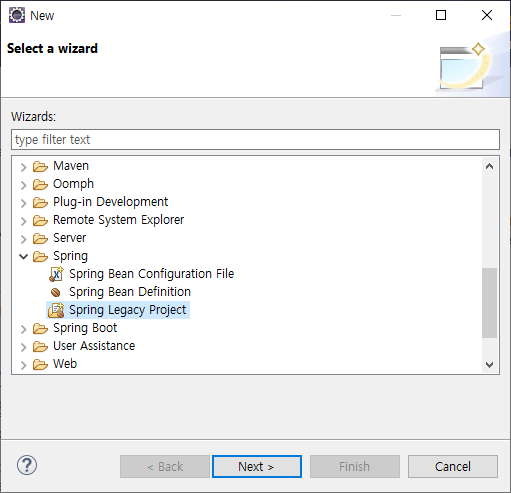Expand the Remote System Explorer category
Screen dimensions: 511x493
[23, 221]
